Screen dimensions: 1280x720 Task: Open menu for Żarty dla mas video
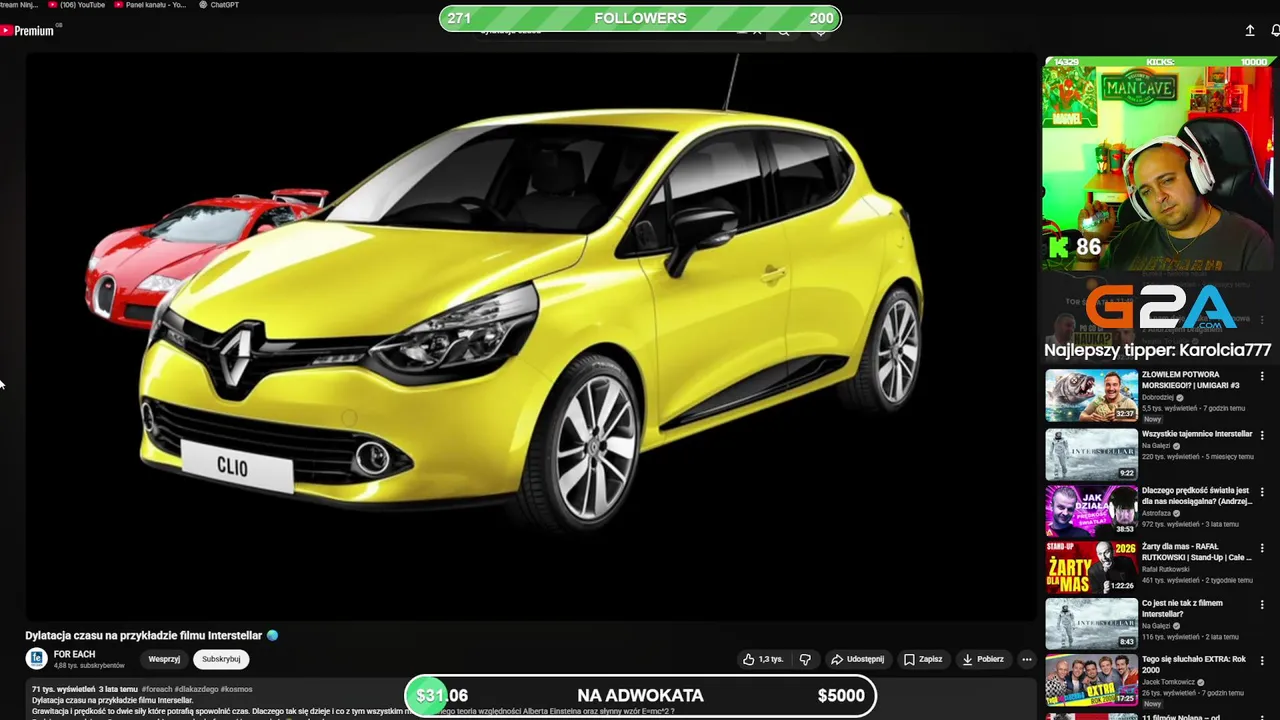click(1262, 548)
